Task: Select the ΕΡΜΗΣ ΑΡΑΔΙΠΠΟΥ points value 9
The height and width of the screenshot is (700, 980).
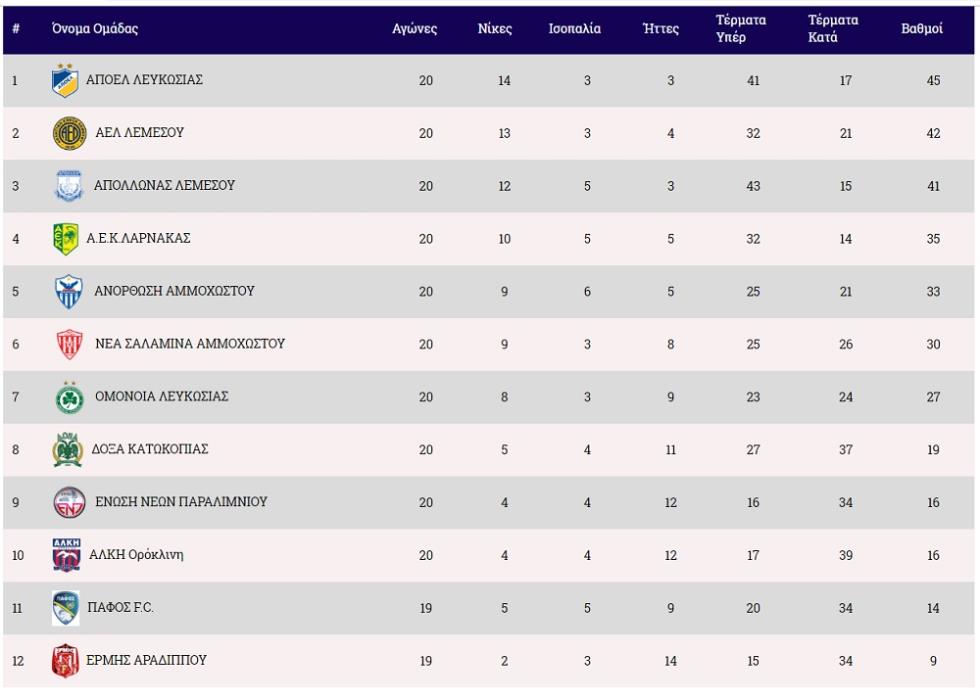Action: (933, 661)
